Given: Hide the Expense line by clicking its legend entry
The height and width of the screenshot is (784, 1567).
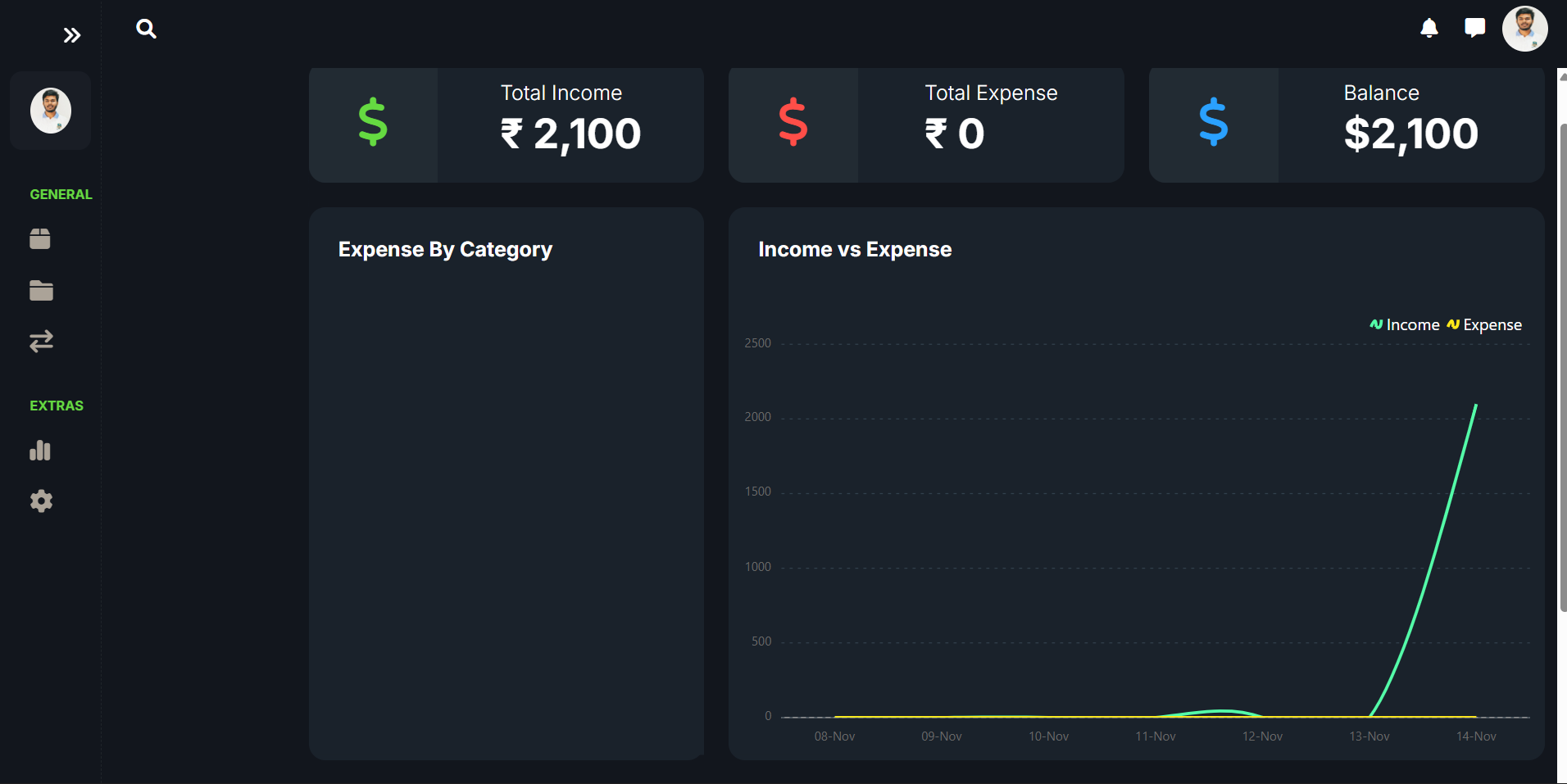Looking at the screenshot, I should click(1483, 324).
